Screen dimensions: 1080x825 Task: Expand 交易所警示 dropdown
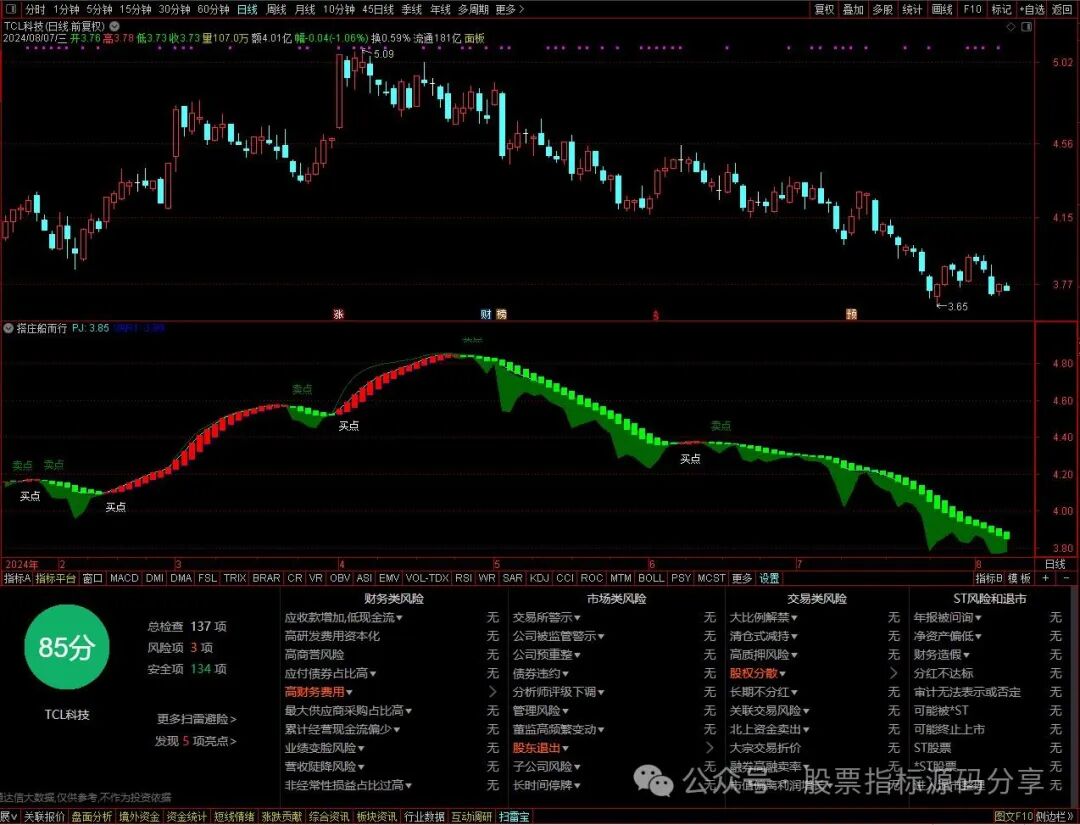546,618
